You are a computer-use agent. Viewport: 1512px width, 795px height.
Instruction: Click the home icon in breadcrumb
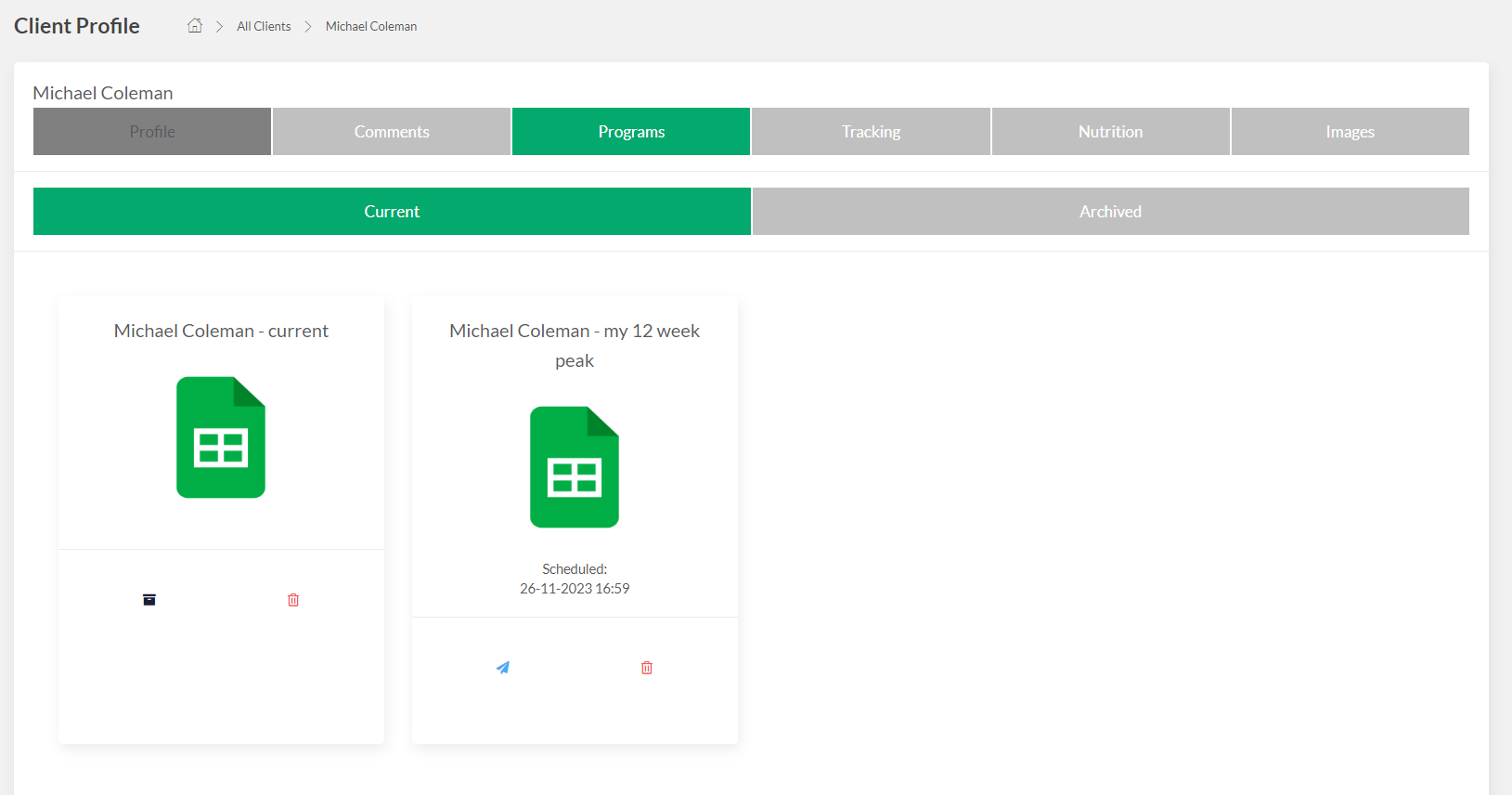pos(195,26)
